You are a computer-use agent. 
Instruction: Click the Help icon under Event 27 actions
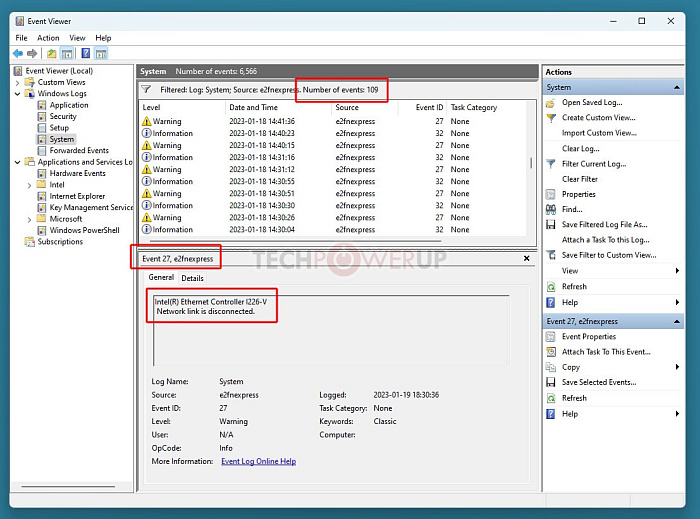tap(550, 414)
